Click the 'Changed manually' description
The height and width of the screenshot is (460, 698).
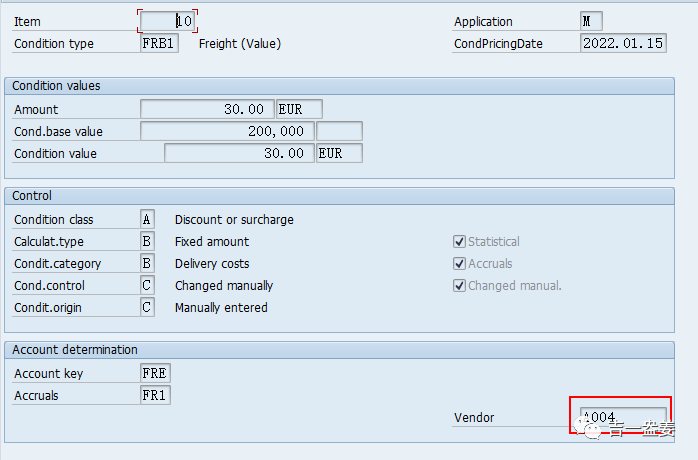click(x=224, y=285)
